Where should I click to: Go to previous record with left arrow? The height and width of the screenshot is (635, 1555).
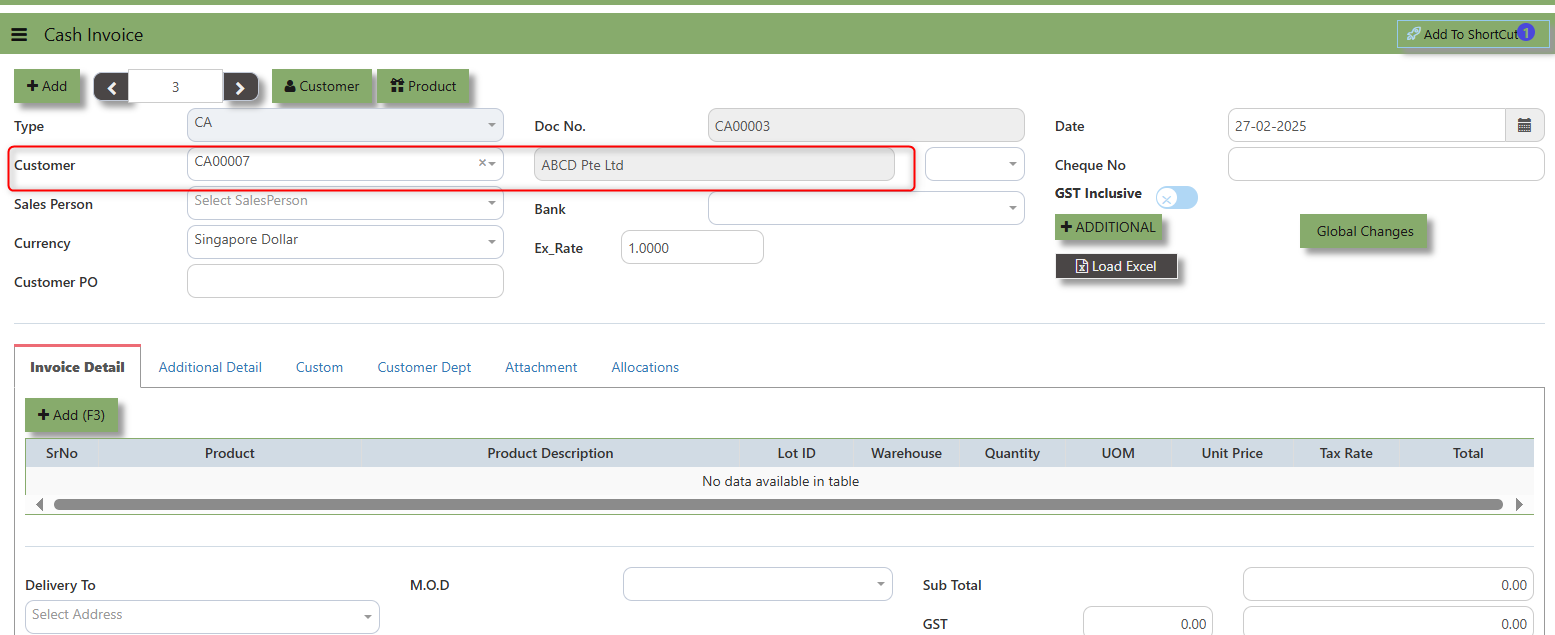coord(111,87)
